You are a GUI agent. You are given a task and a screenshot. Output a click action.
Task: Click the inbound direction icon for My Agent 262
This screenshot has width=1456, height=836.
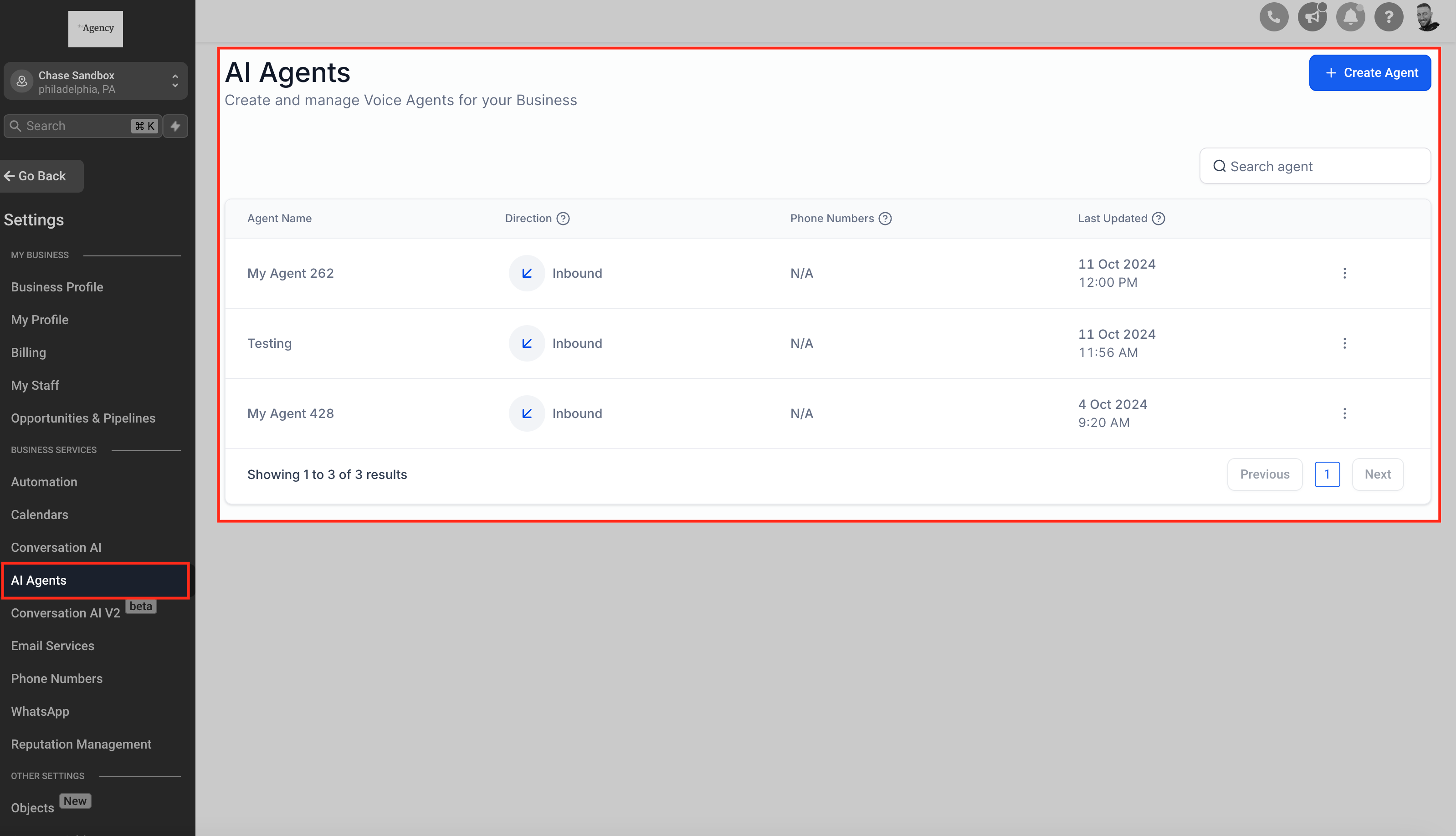tap(527, 273)
